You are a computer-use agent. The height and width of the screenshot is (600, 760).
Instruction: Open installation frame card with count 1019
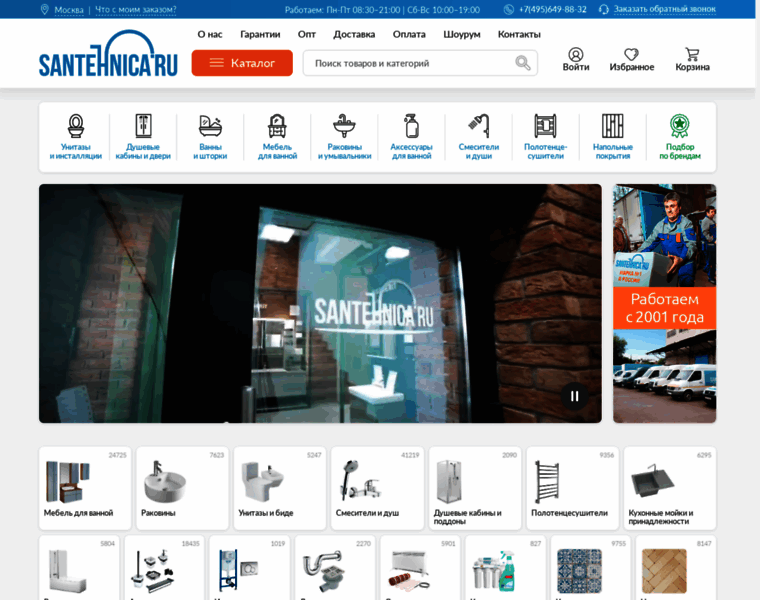(x=250, y=568)
